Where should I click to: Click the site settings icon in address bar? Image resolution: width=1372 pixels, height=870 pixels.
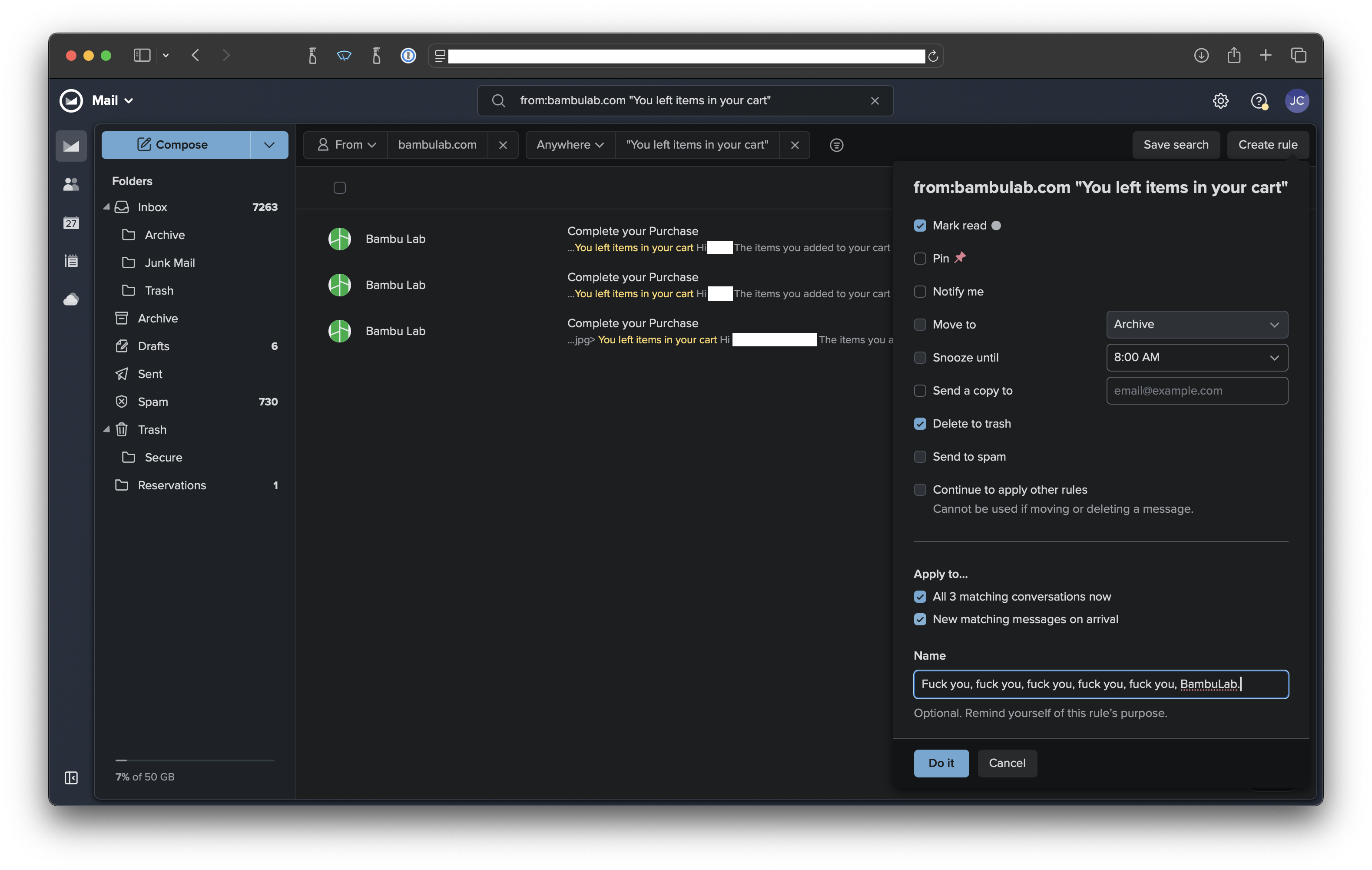440,56
